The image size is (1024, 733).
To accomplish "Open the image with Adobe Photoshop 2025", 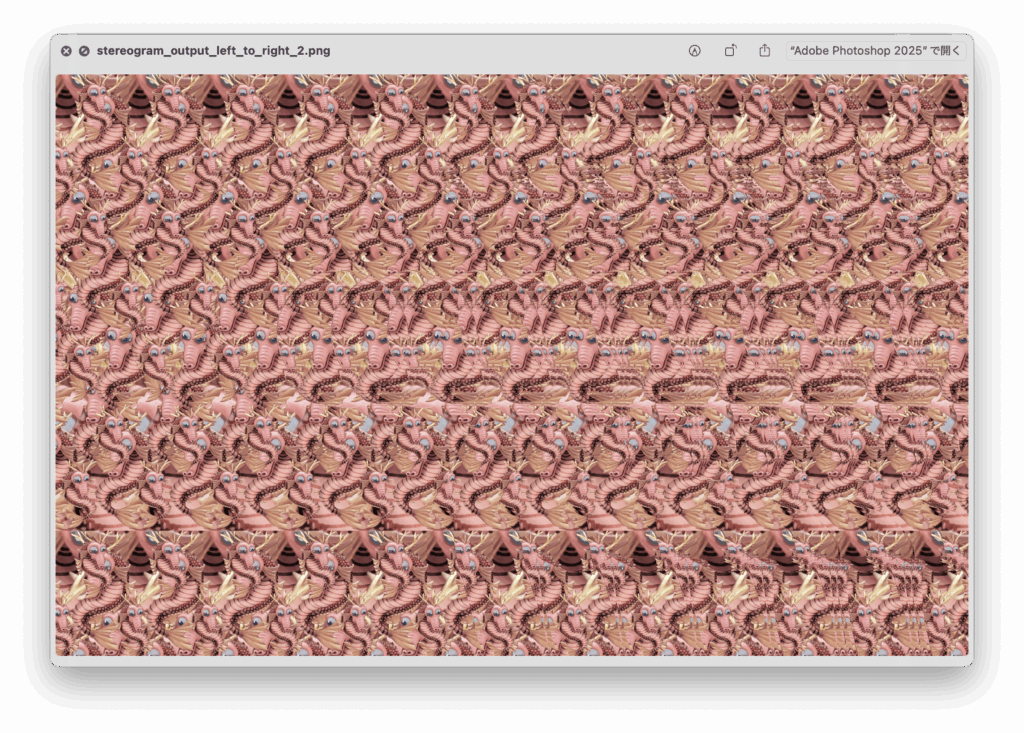I will tap(875, 51).
